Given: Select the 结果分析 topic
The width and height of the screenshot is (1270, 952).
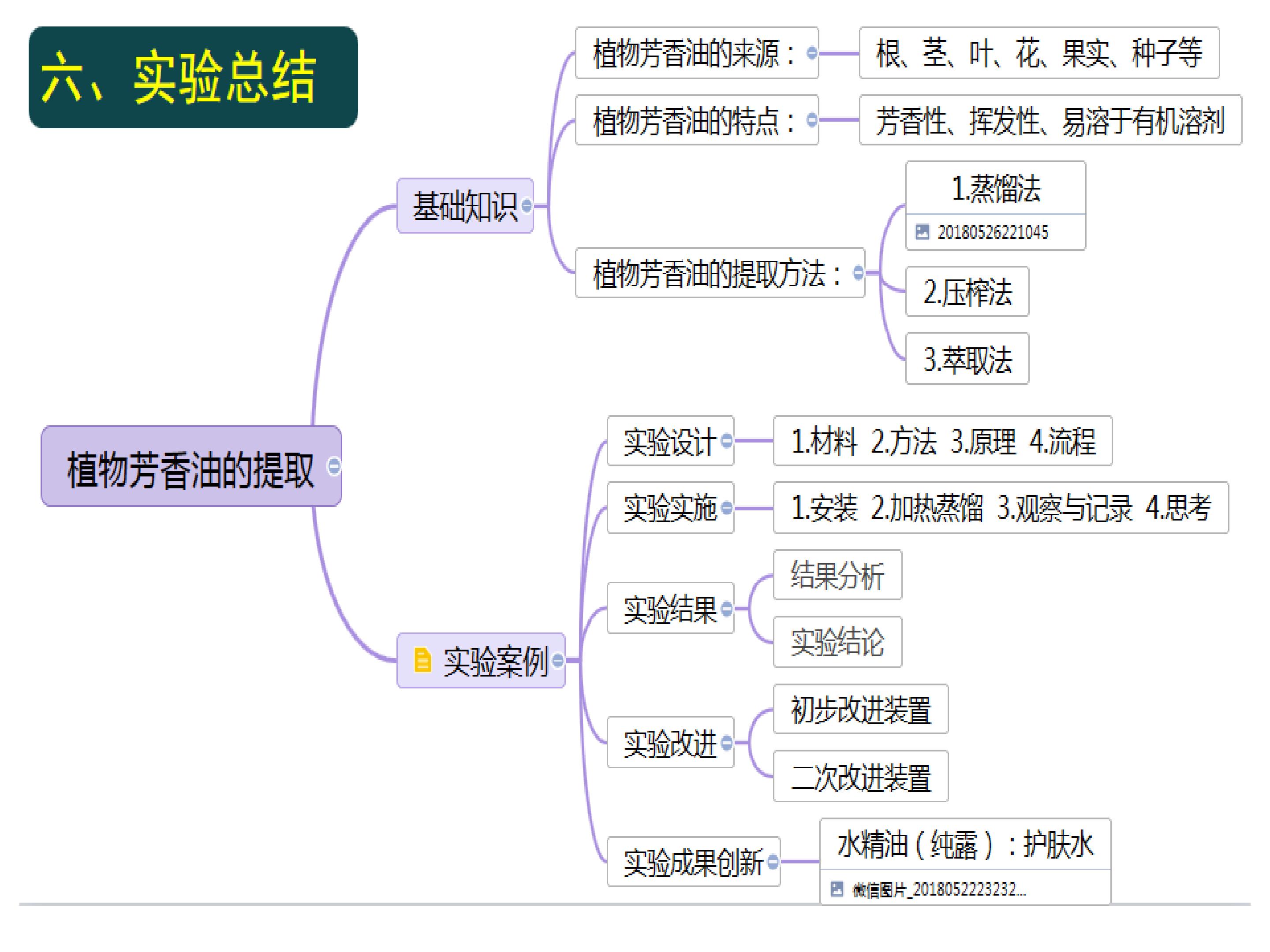Looking at the screenshot, I should click(838, 575).
